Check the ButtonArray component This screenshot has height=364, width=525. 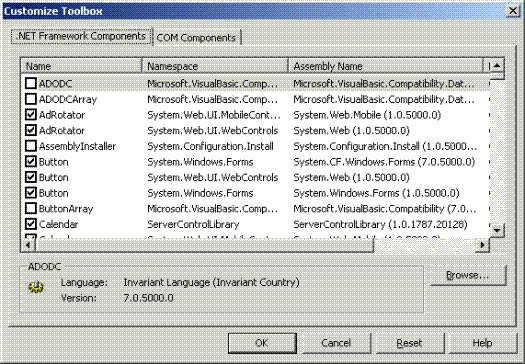click(31, 208)
